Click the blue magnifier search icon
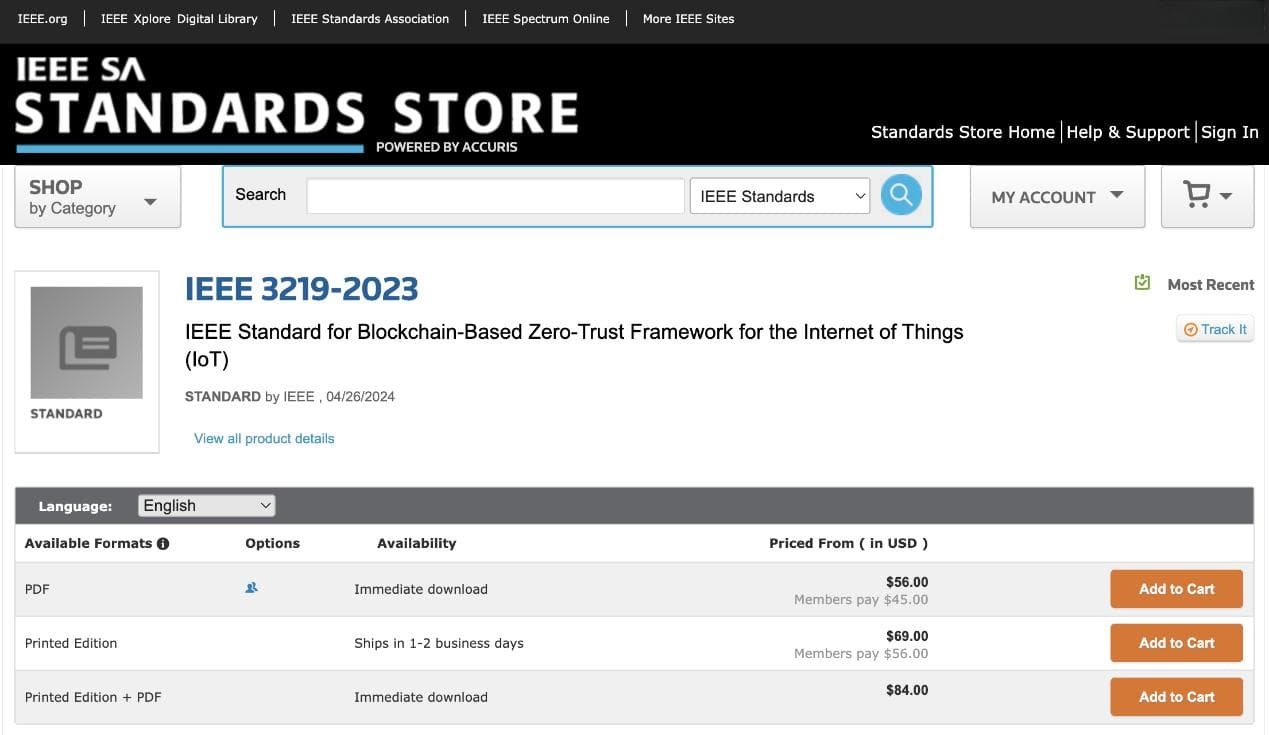This screenshot has width=1269, height=735. coord(901,195)
